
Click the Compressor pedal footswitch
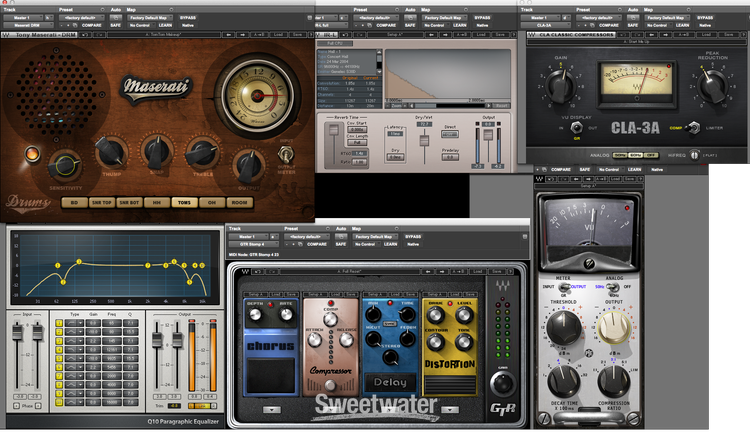(x=330, y=385)
